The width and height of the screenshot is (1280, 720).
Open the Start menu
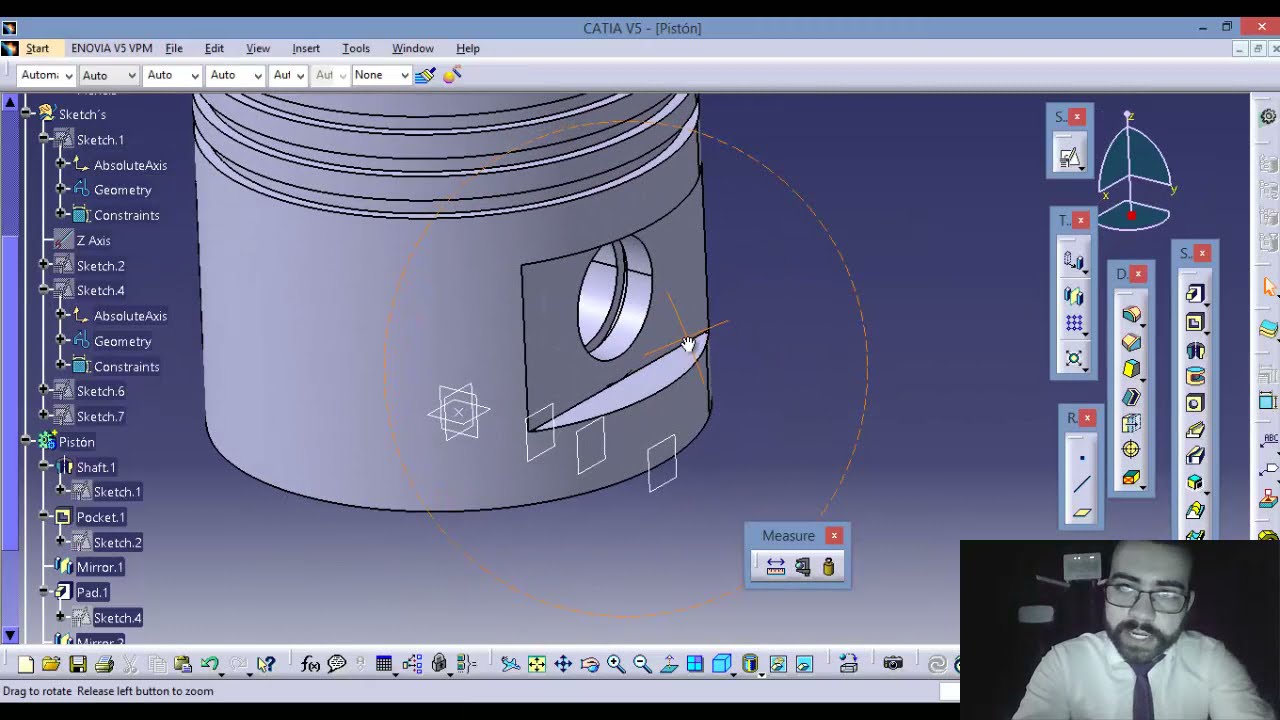click(37, 48)
